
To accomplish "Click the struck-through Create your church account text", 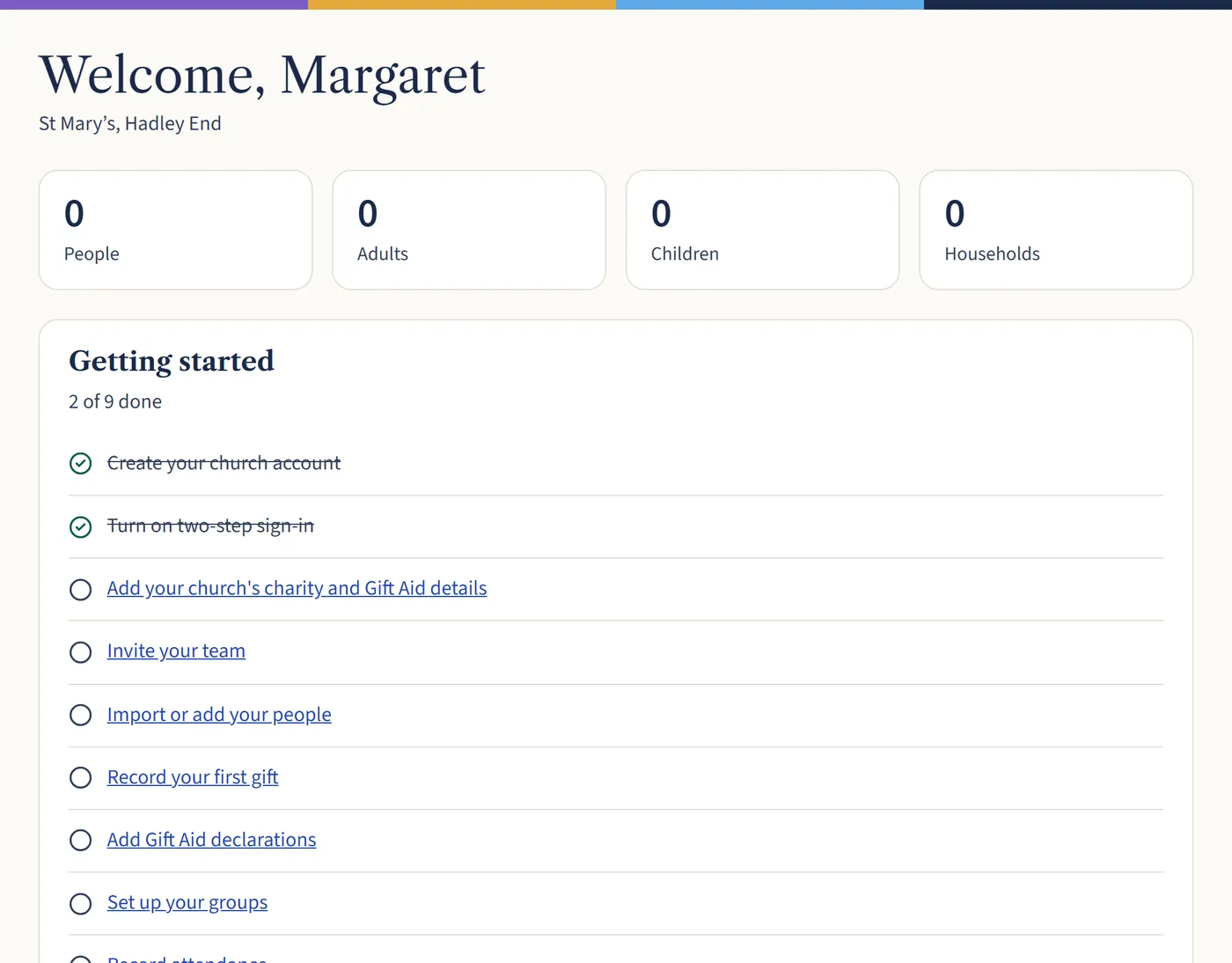I will (224, 463).
